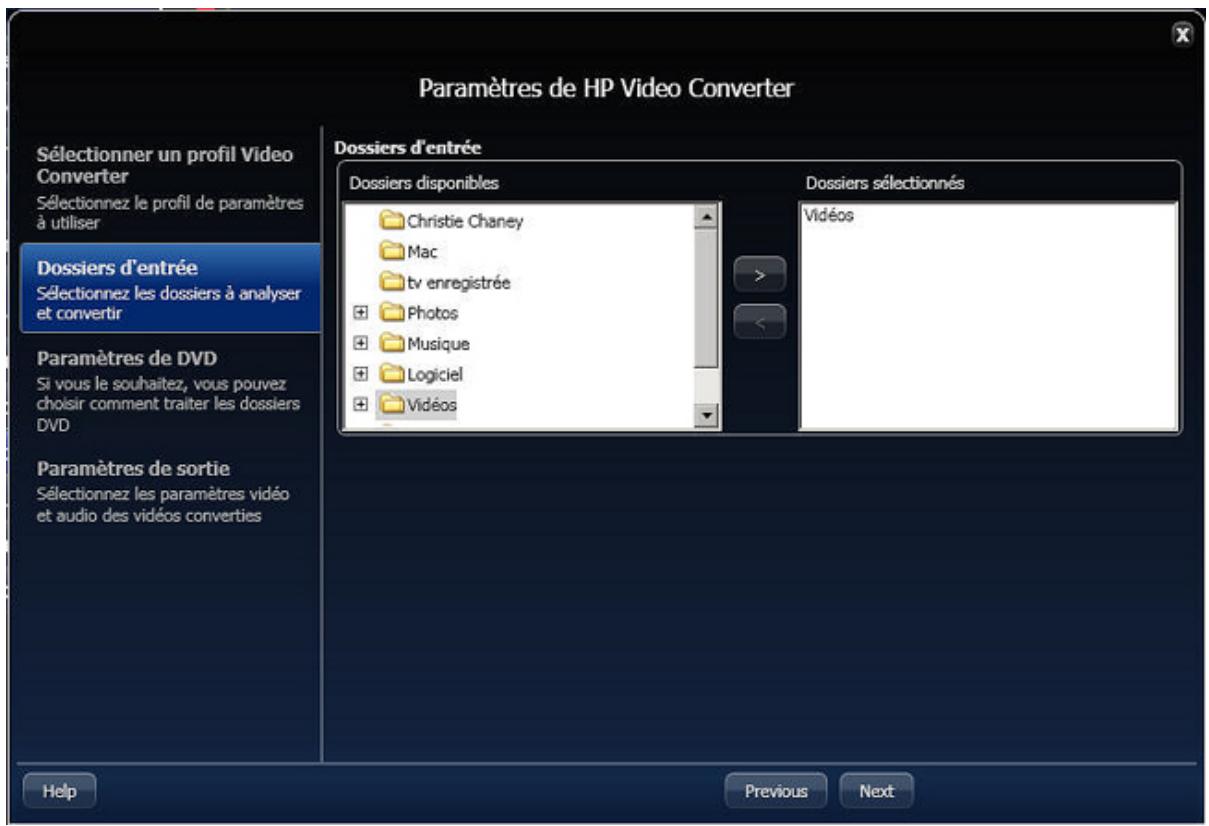
Task: Expand the Vidéos folder node
Action: (x=362, y=405)
